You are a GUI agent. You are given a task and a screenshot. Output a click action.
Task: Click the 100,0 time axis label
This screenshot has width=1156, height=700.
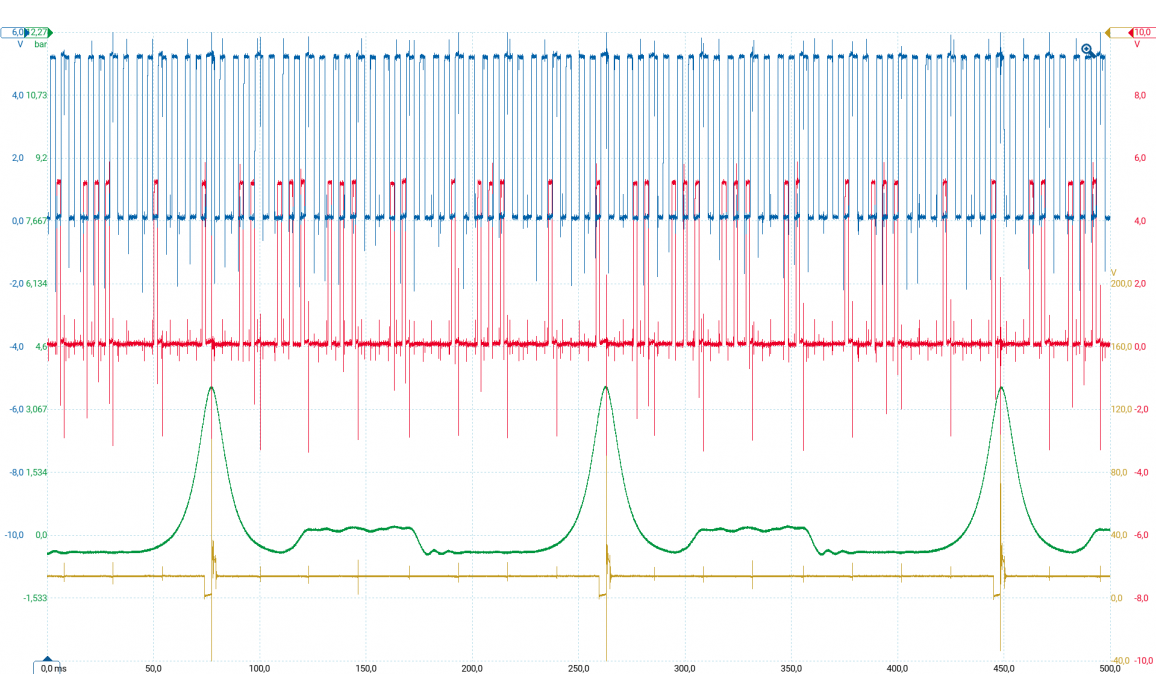260,668
